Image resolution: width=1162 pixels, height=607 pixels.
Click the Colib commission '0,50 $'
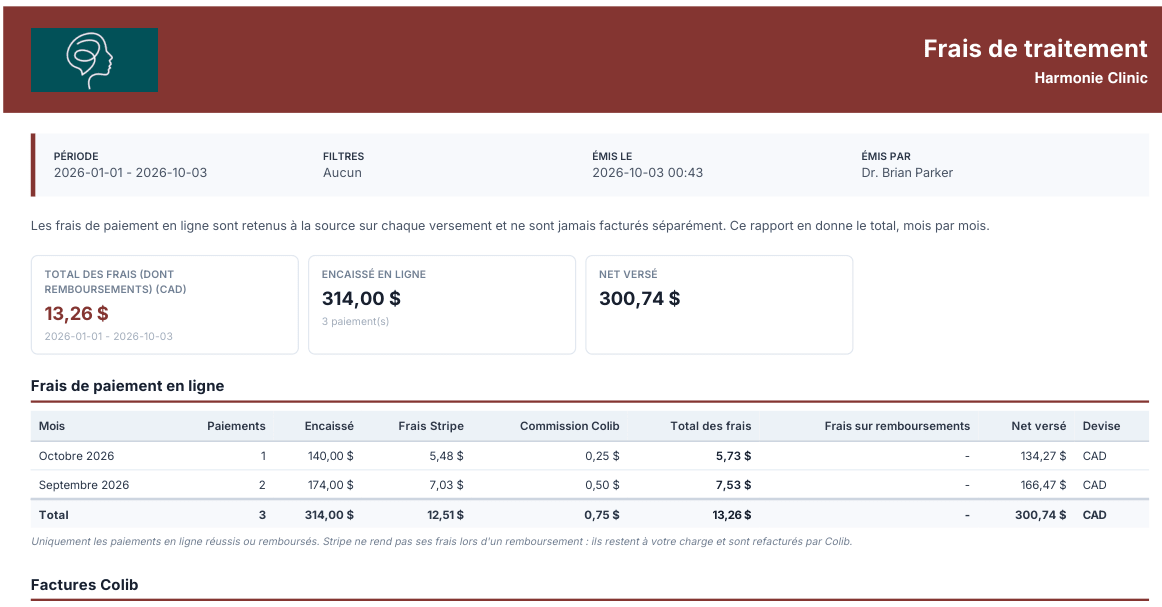[x=602, y=485]
